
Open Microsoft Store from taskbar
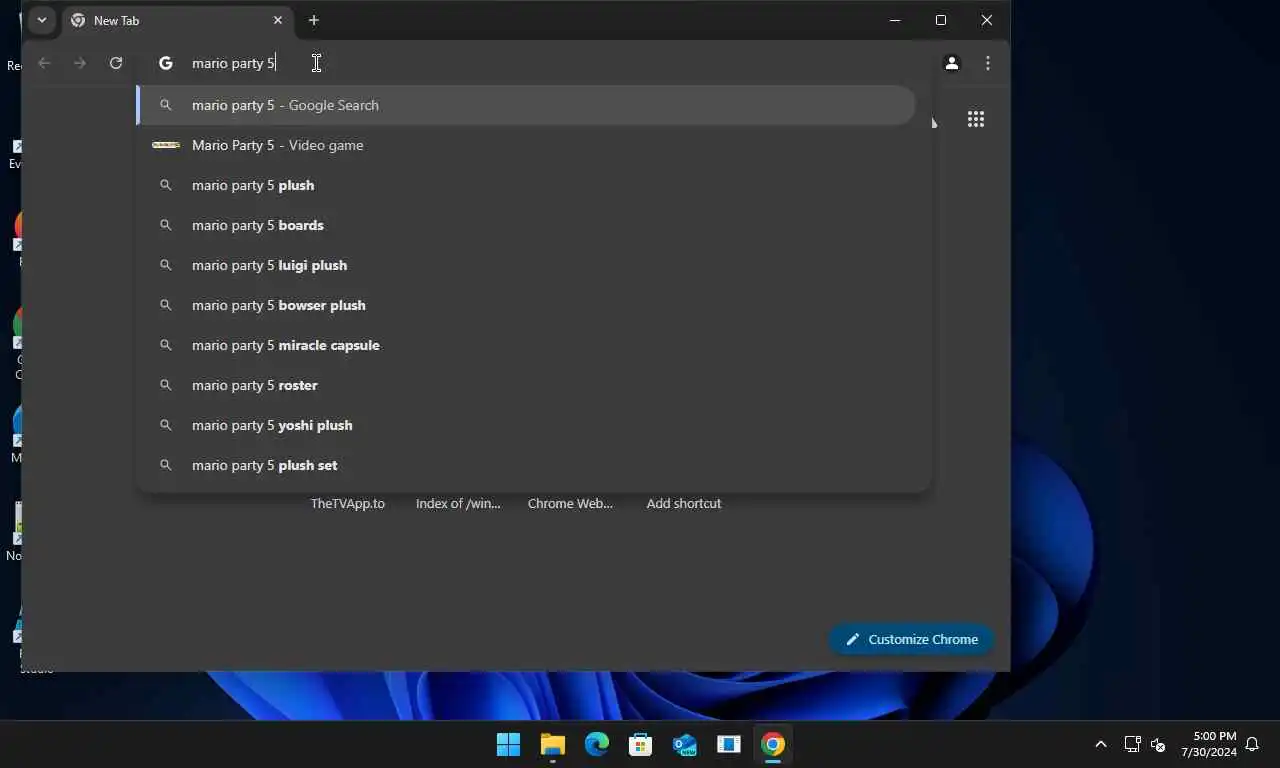pos(641,744)
